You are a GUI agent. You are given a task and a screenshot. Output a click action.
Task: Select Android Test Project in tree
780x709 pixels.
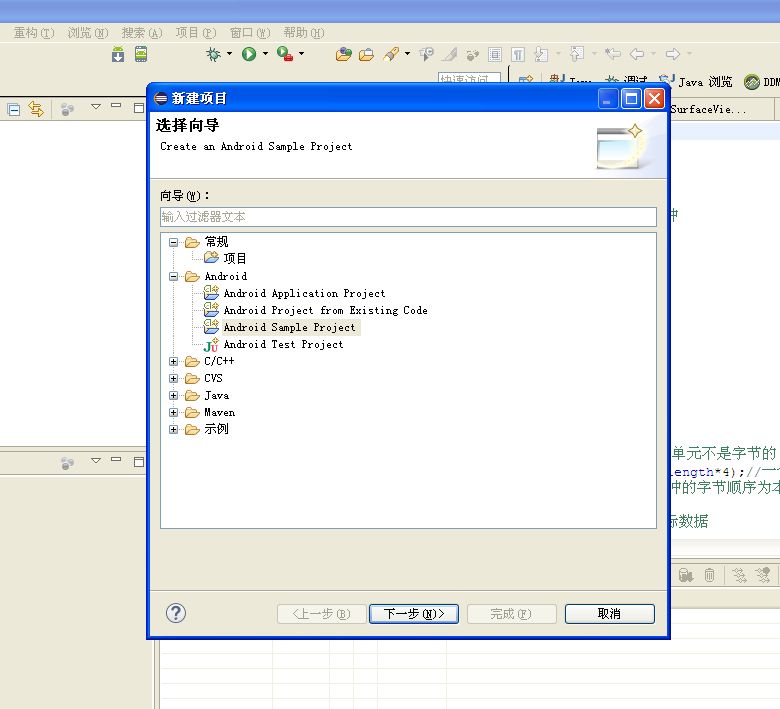[284, 344]
